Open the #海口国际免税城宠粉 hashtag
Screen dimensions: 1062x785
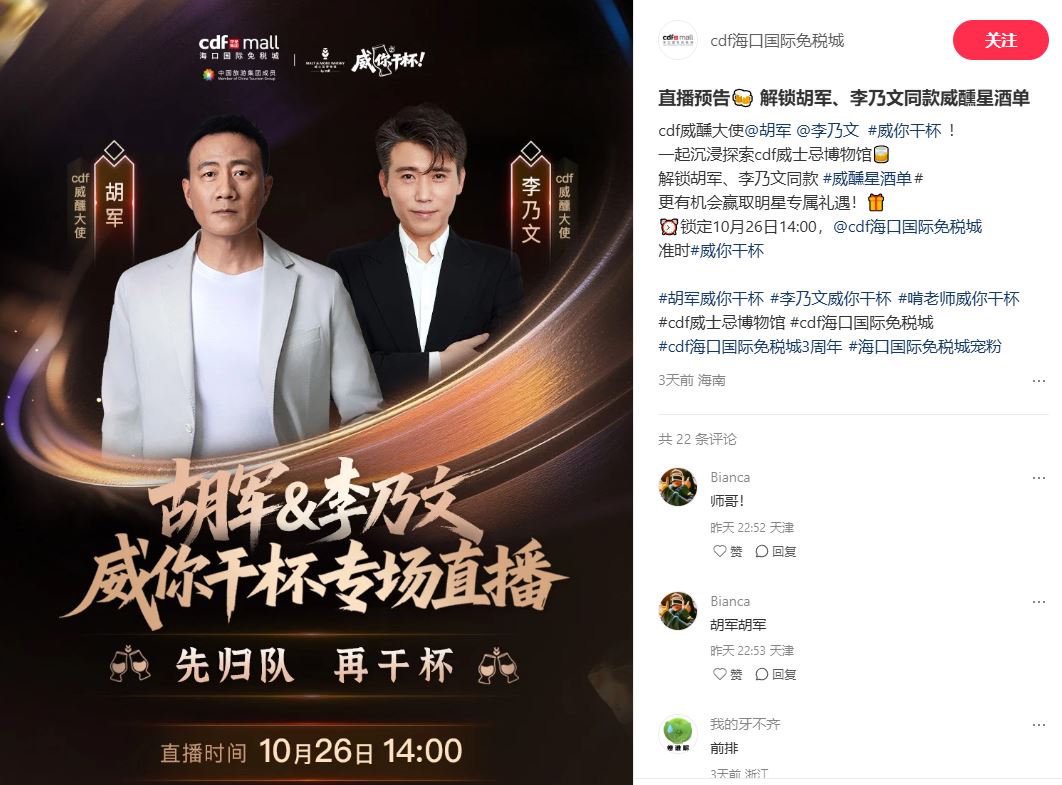point(925,347)
